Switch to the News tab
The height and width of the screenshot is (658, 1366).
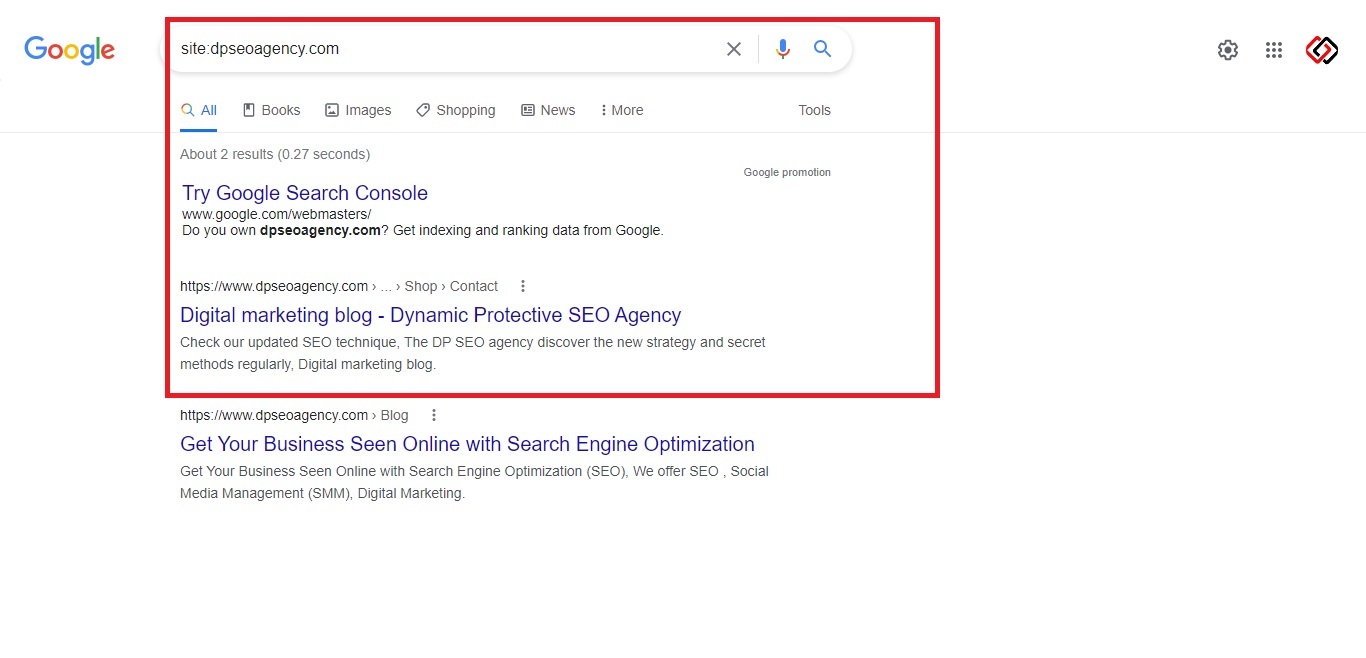click(x=548, y=110)
